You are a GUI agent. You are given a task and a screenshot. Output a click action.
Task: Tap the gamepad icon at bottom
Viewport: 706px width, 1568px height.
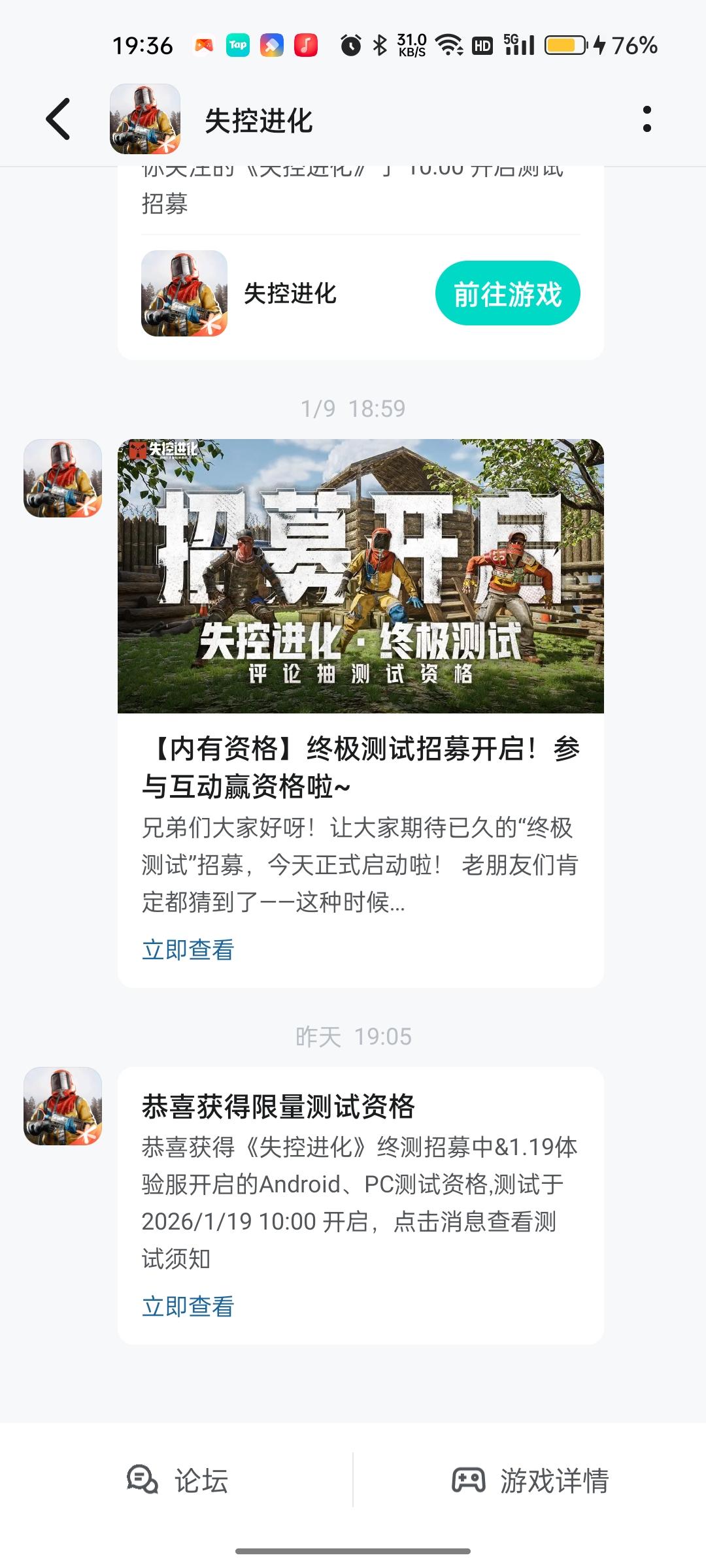[469, 1480]
